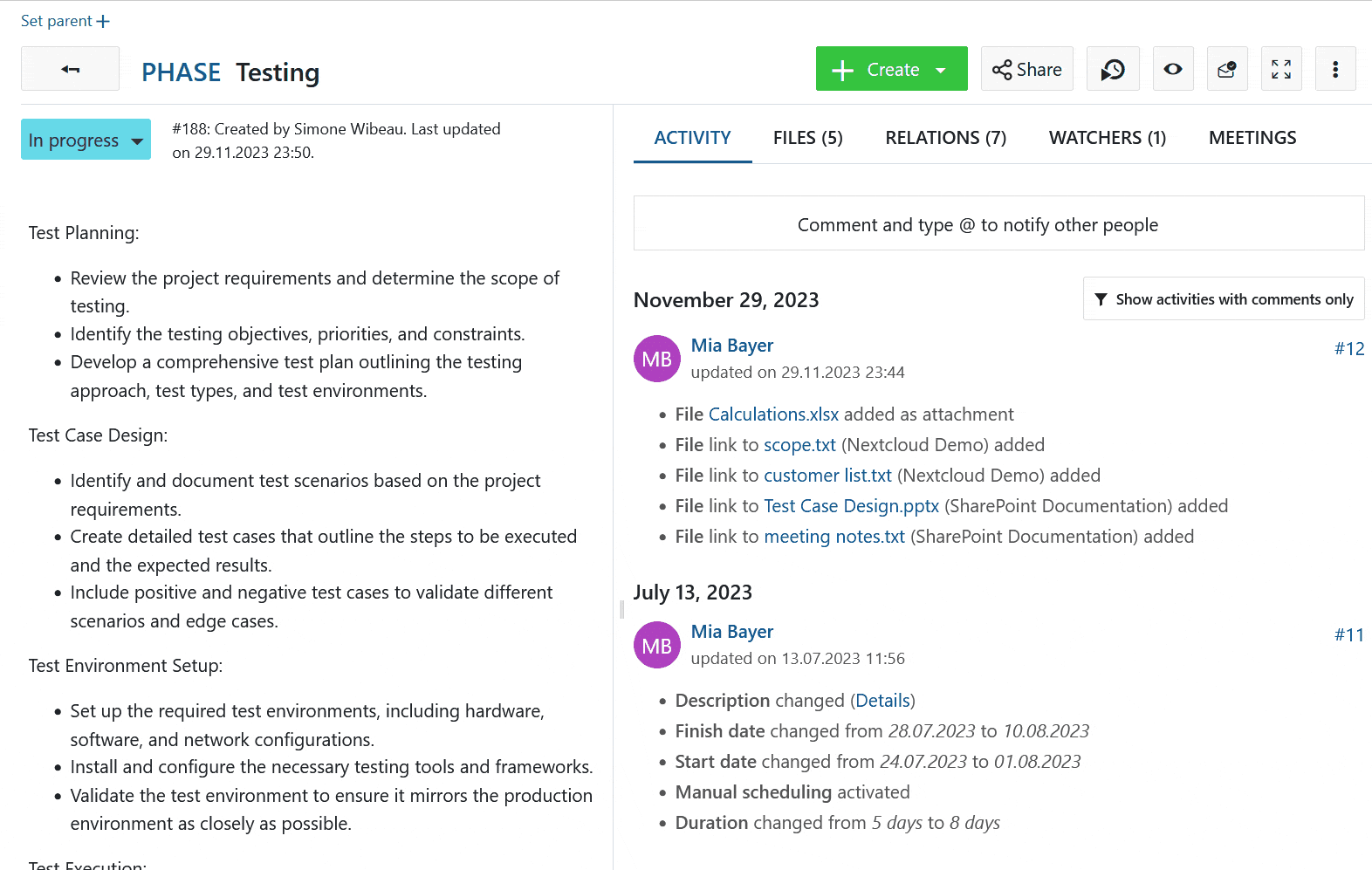This screenshot has width=1372, height=870.
Task: Click Mia Bayer's MB avatar for July 13
Action: click(656, 646)
